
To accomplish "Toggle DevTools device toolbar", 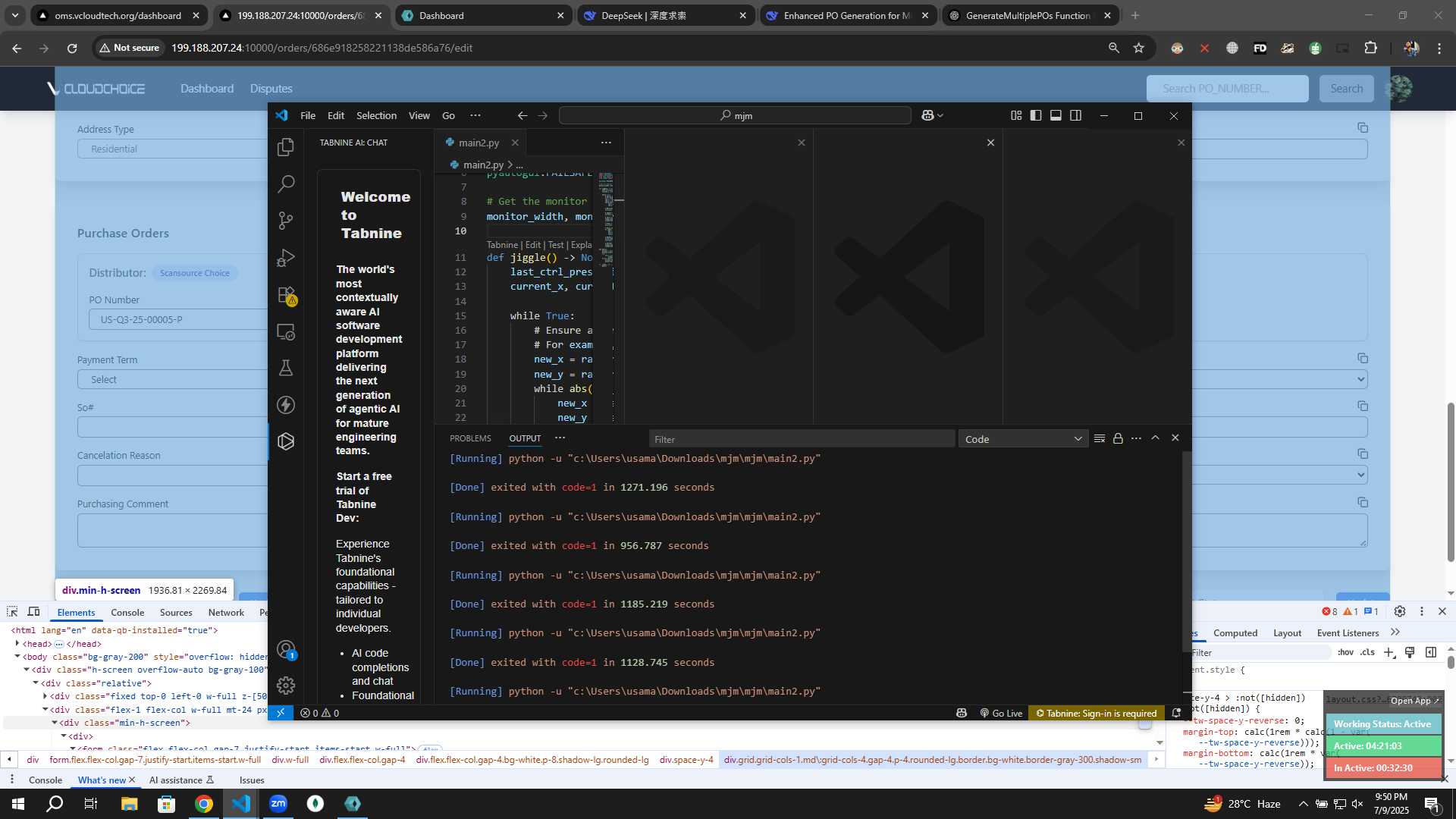I will click(x=34, y=611).
